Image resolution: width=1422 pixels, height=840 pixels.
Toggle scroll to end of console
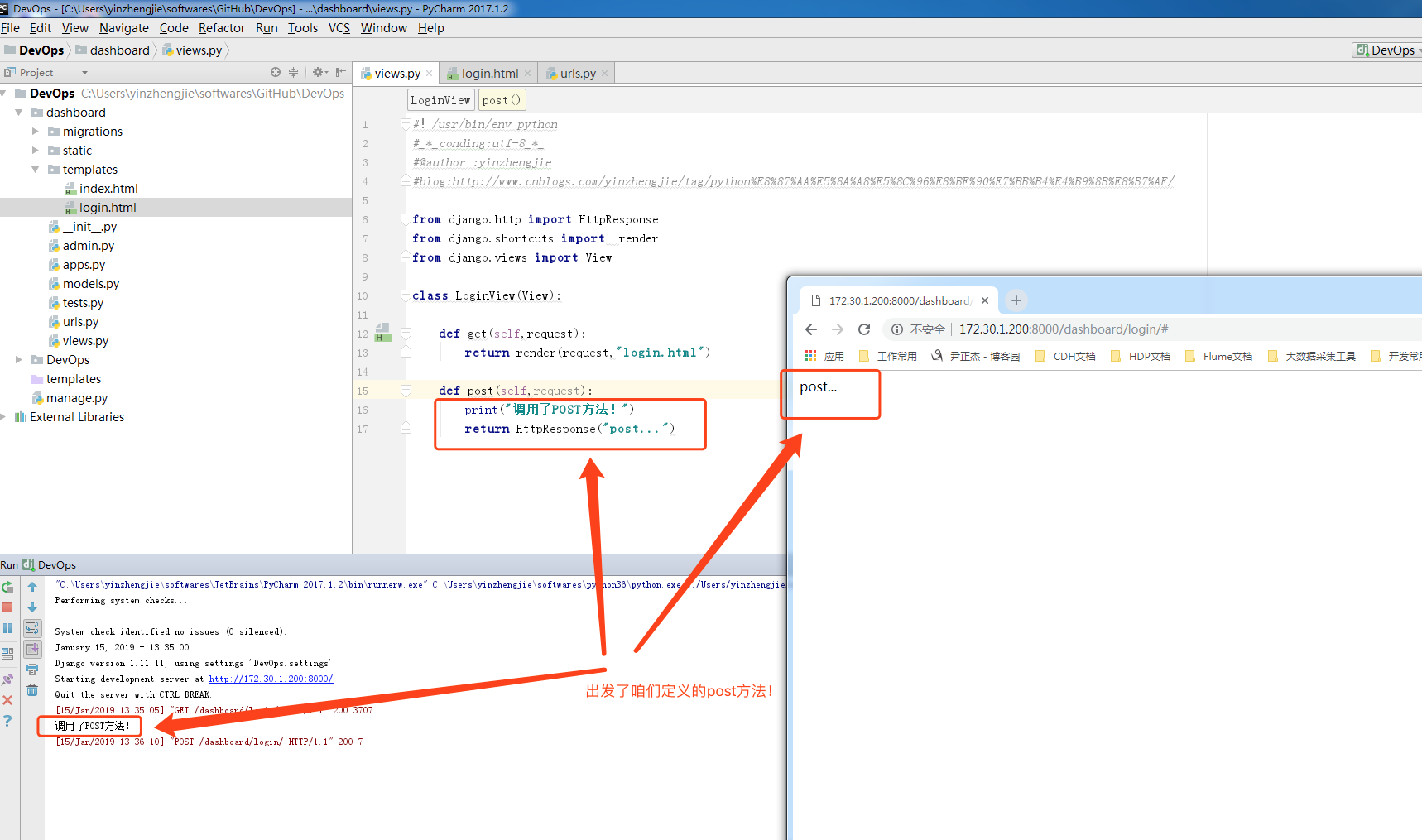tap(32, 649)
